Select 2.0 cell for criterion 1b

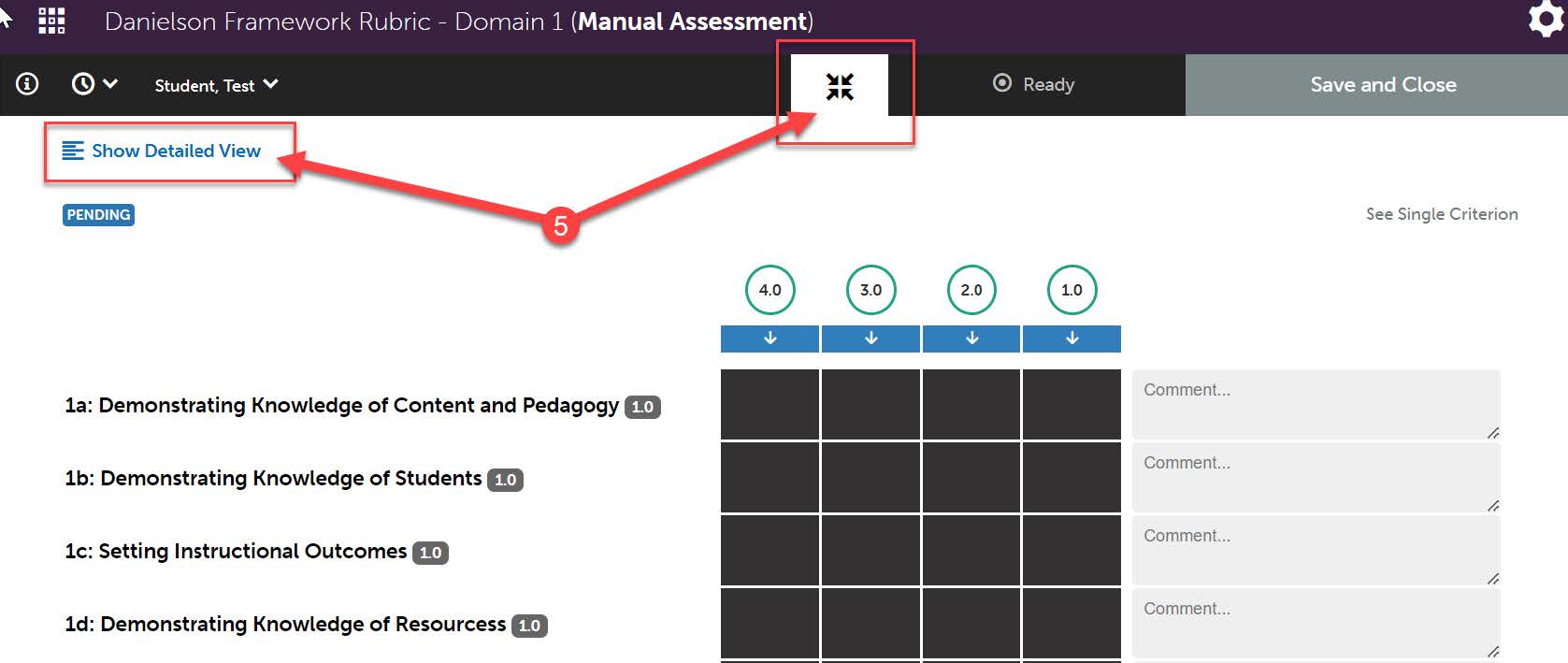tap(971, 477)
